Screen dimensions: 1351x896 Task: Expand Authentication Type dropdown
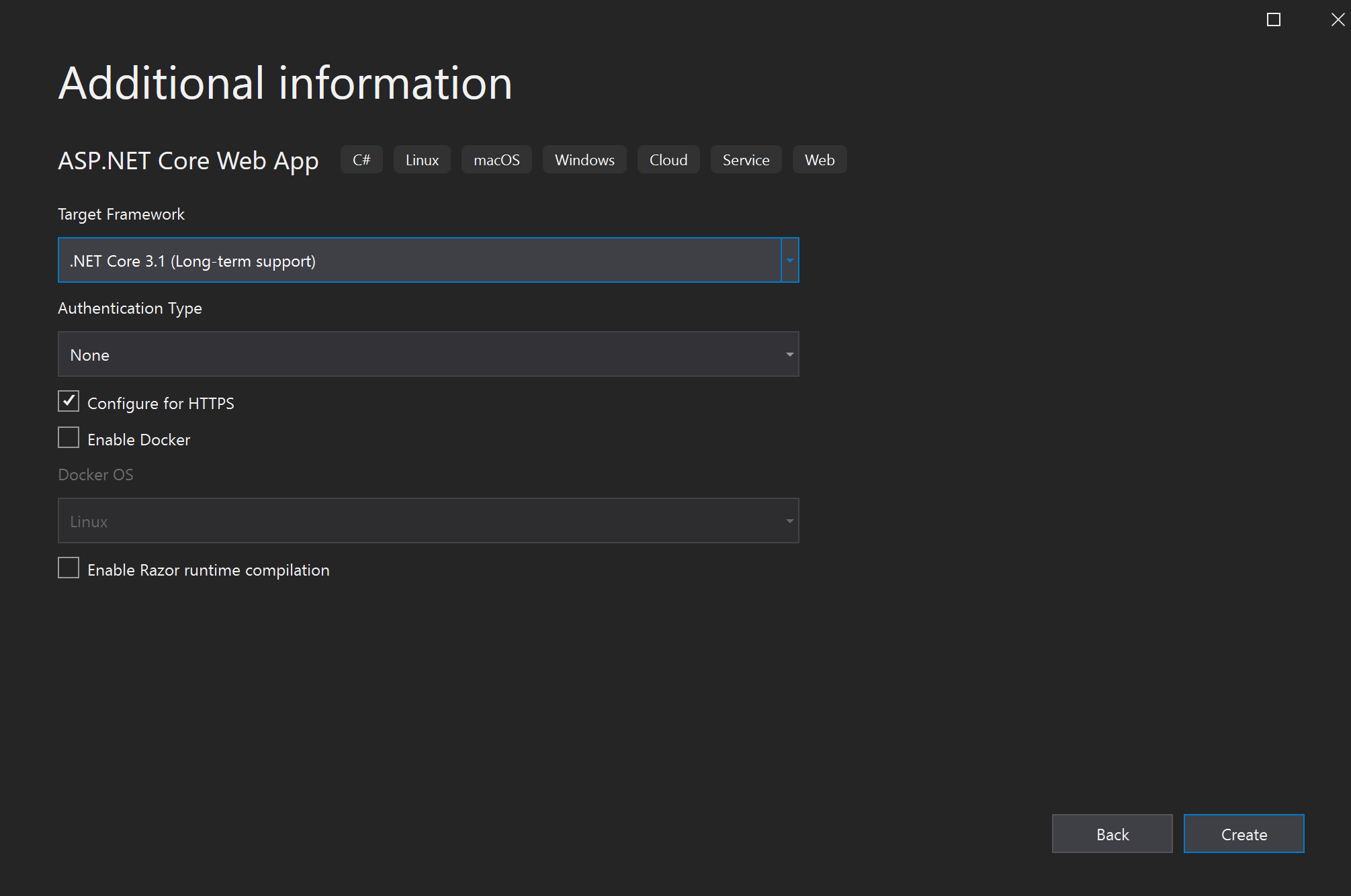click(x=789, y=355)
